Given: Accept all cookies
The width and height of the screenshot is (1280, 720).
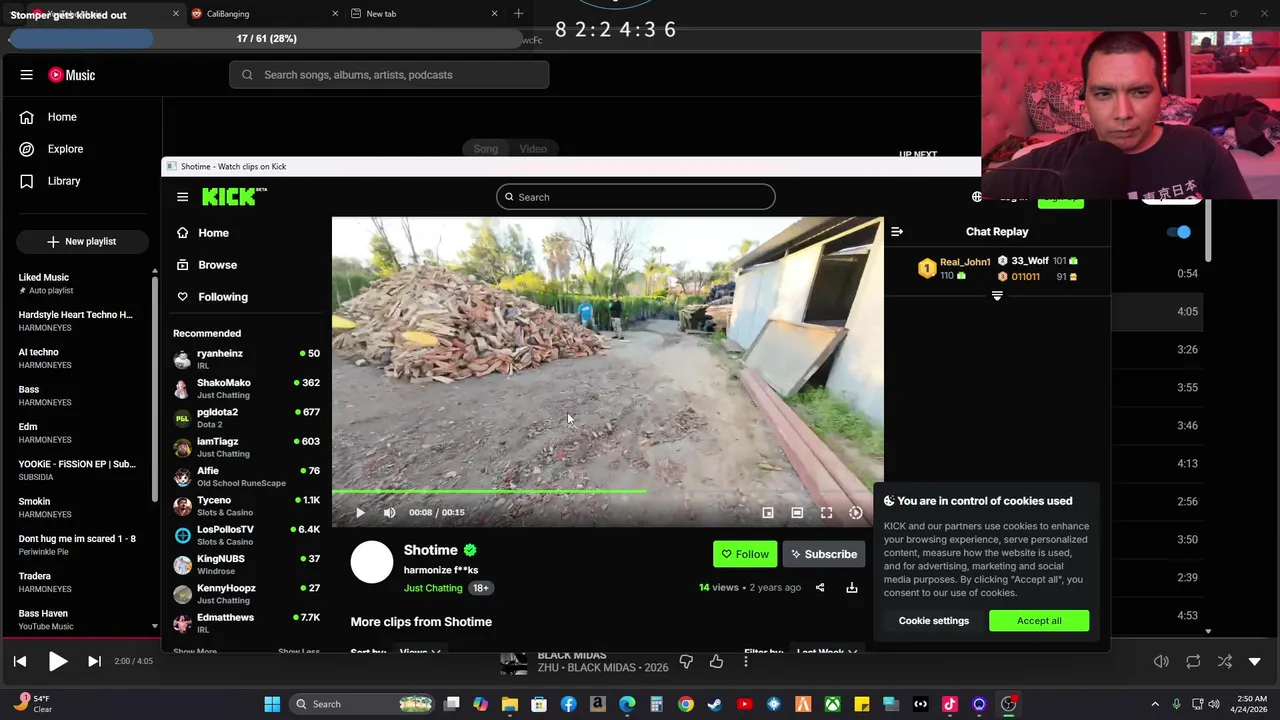Looking at the screenshot, I should pyautogui.click(x=1039, y=621).
